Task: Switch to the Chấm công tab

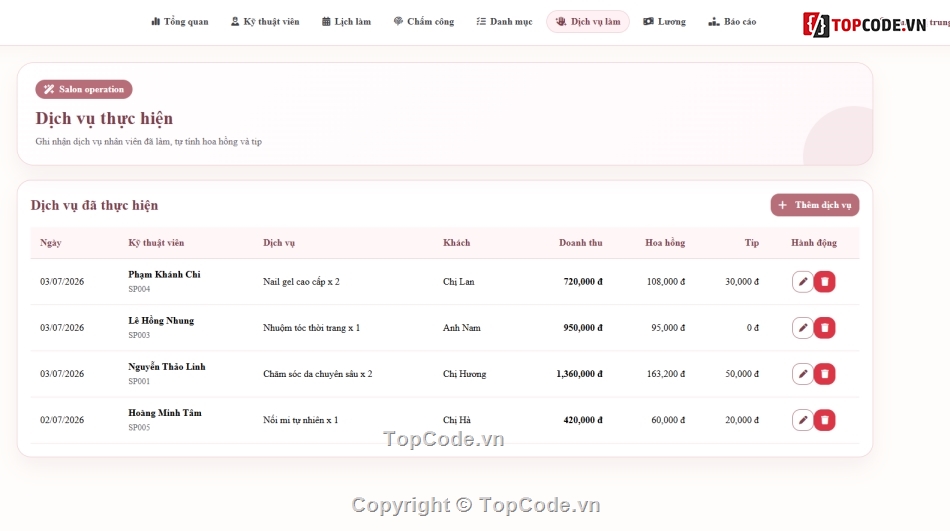Action: [x=424, y=22]
